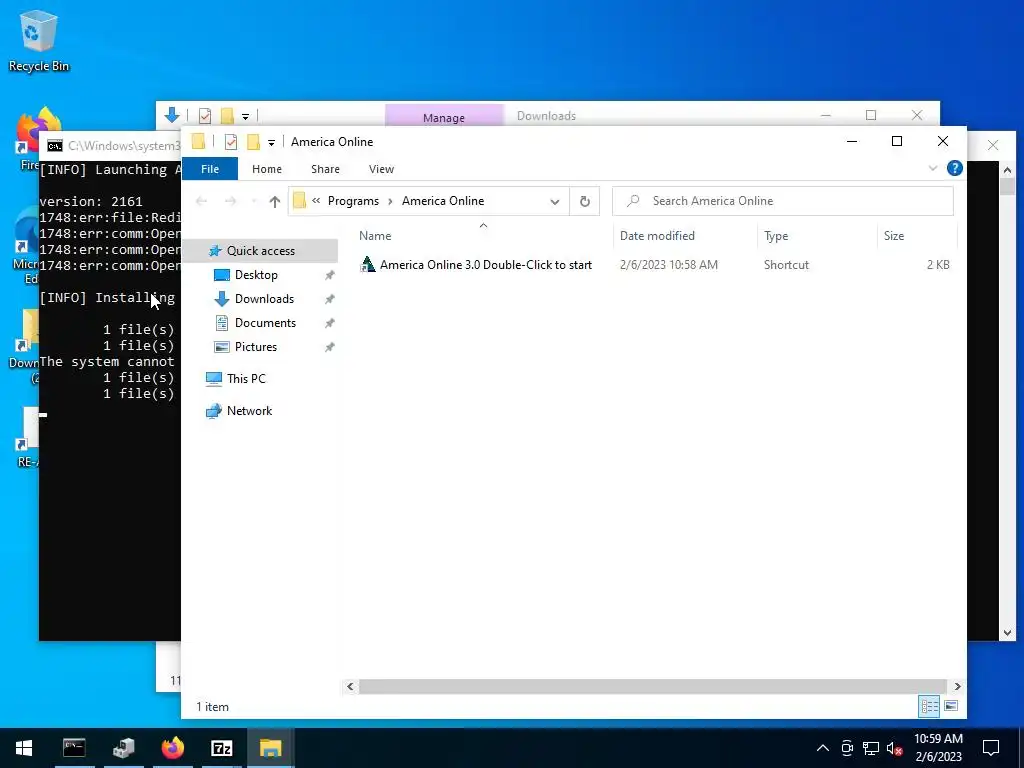Click New folder icon in title bar

[x=253, y=142]
